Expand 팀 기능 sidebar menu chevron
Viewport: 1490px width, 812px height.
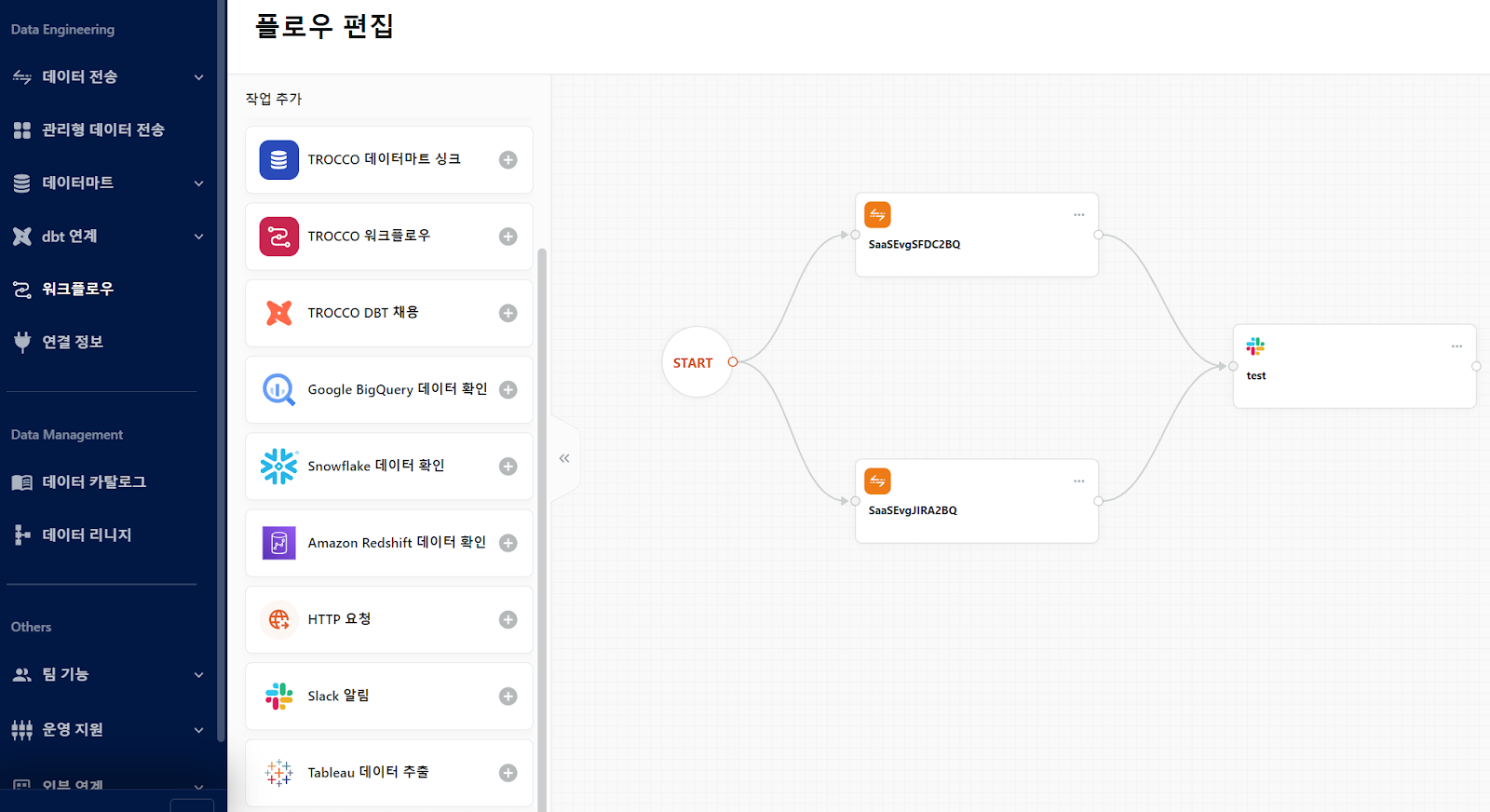click(x=198, y=675)
